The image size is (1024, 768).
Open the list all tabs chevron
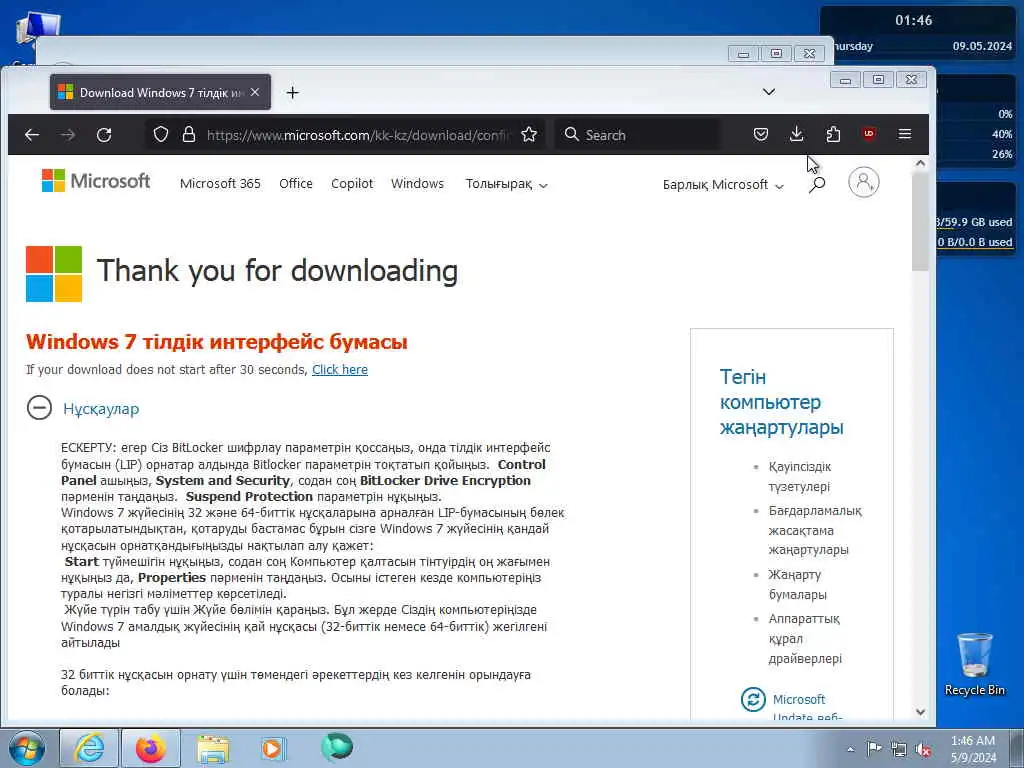pos(769,91)
